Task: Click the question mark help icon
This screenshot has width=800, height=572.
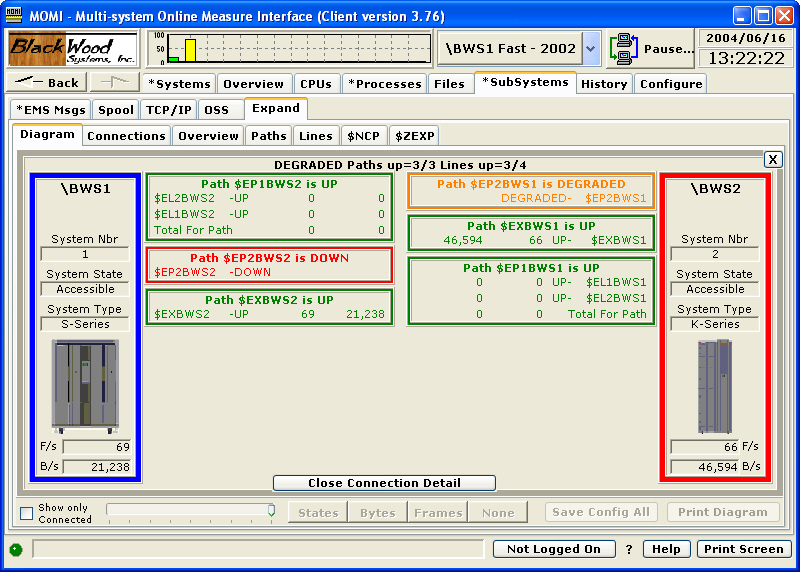Action: click(629, 549)
